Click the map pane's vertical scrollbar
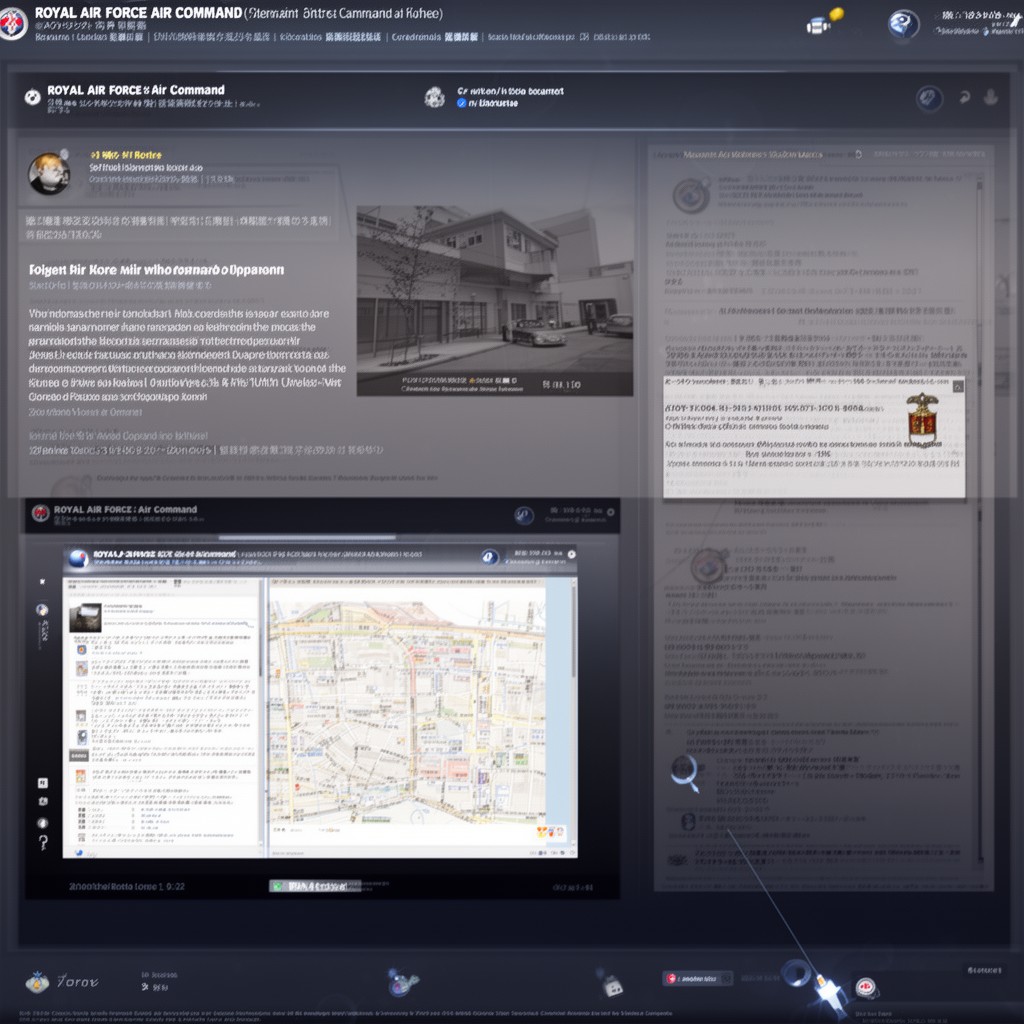The image size is (1024, 1024). coord(573,712)
